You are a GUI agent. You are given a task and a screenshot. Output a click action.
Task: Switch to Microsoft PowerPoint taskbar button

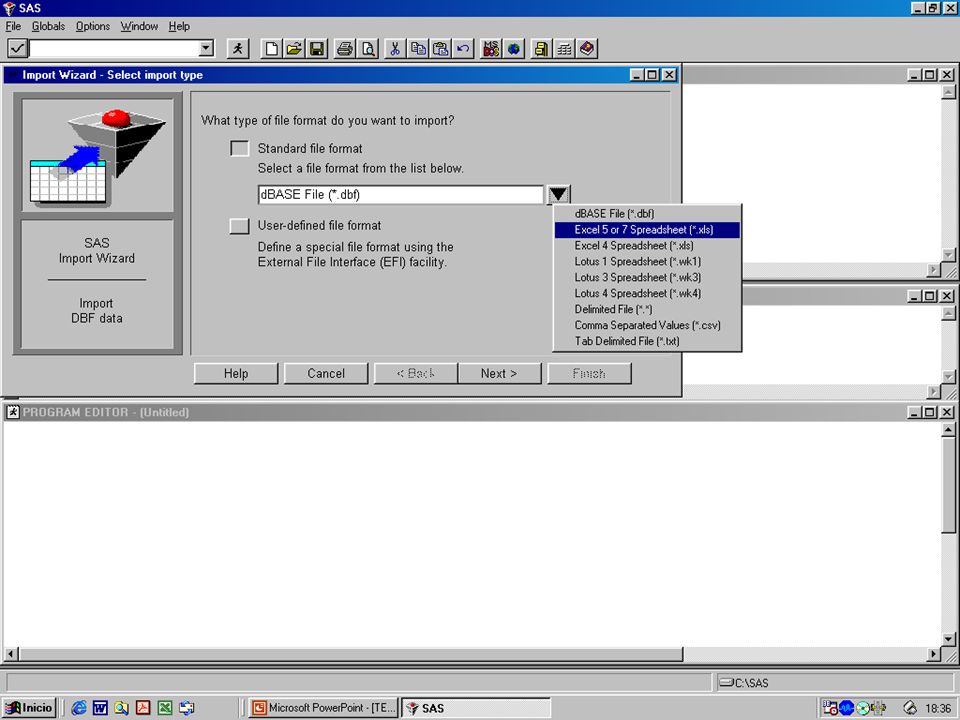tap(324, 708)
